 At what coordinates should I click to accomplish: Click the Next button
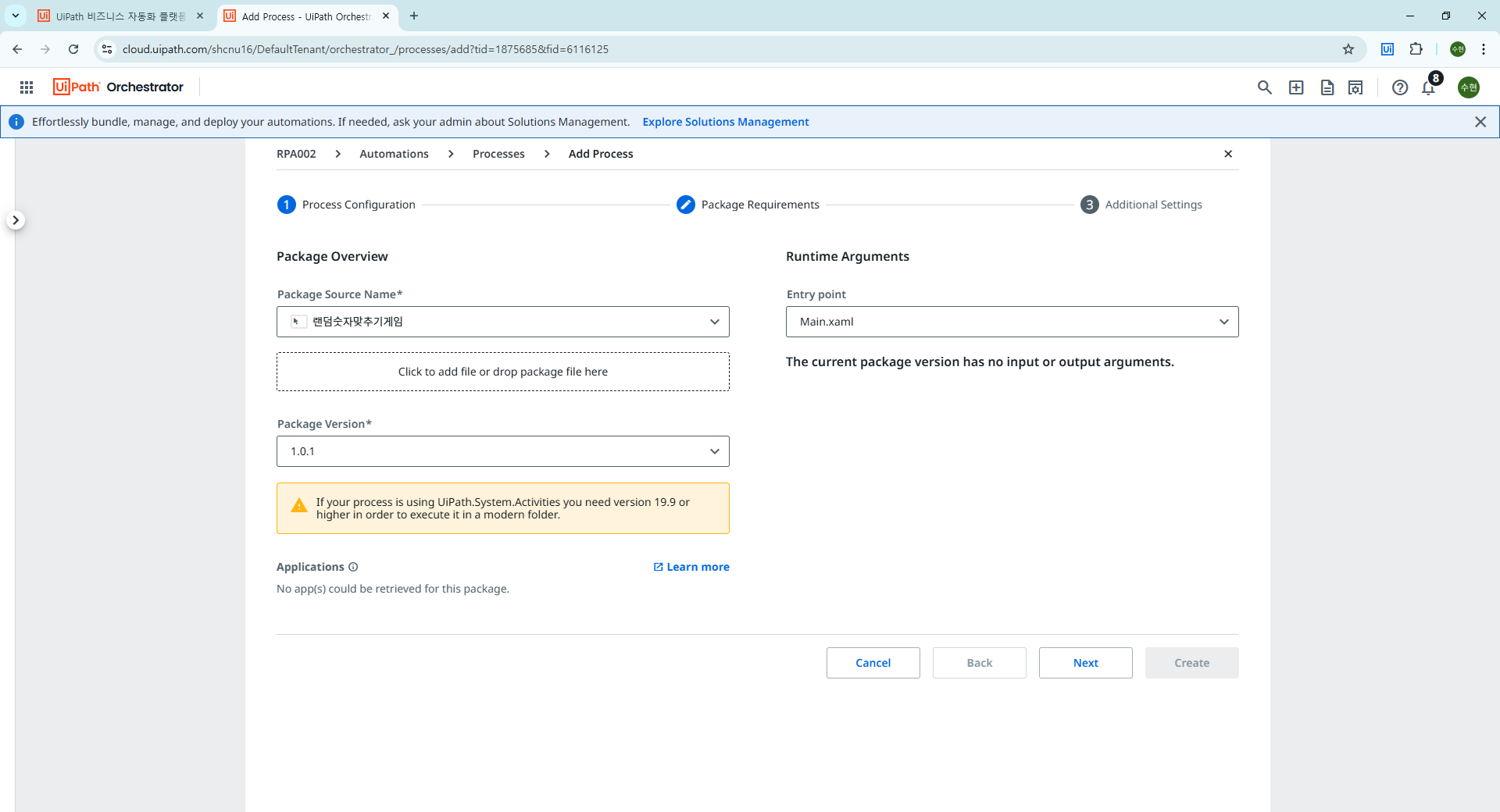pos(1086,663)
